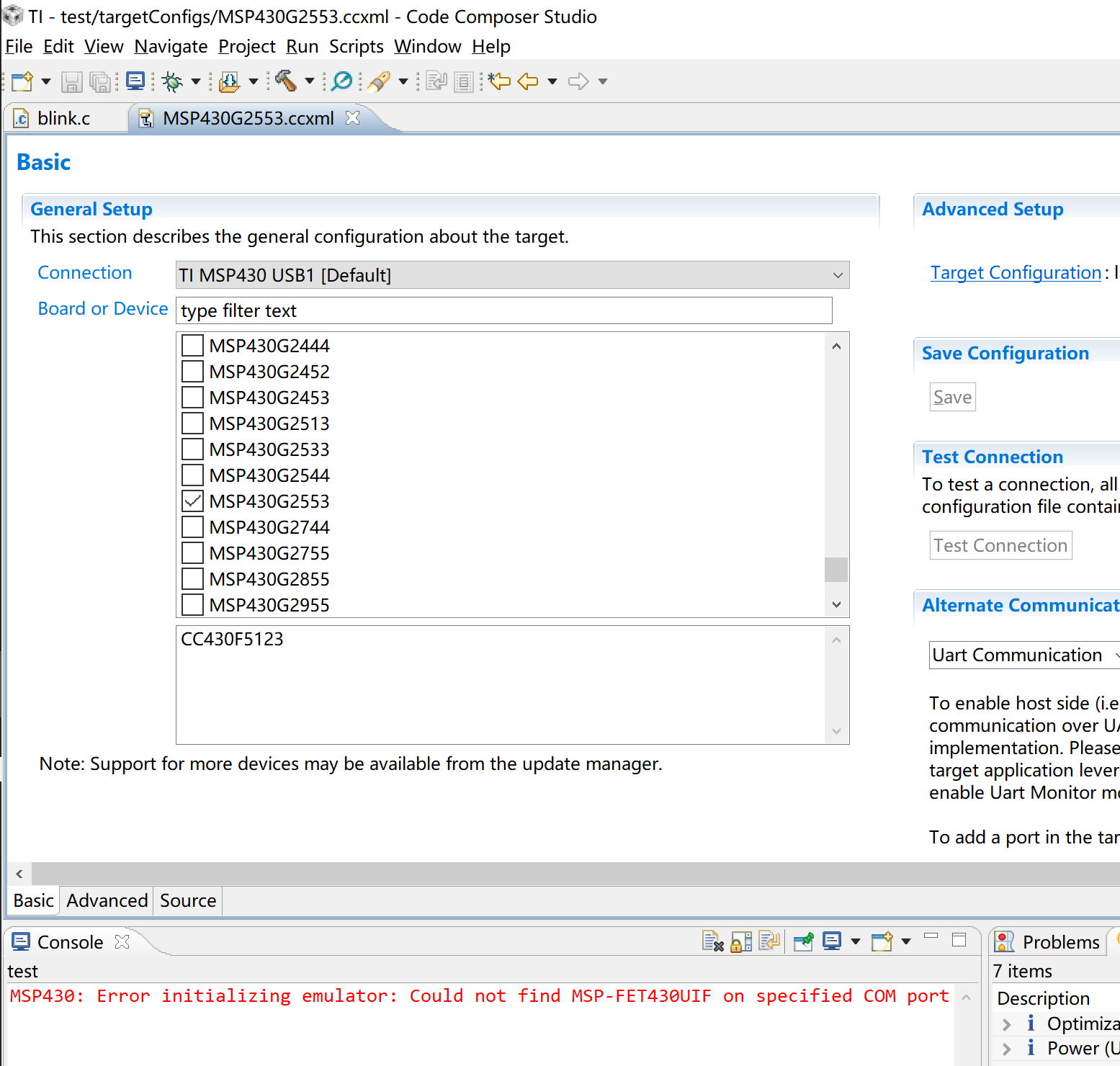Uncheck the MSP430G2553 device checkbox
1120x1066 pixels.
tap(192, 501)
